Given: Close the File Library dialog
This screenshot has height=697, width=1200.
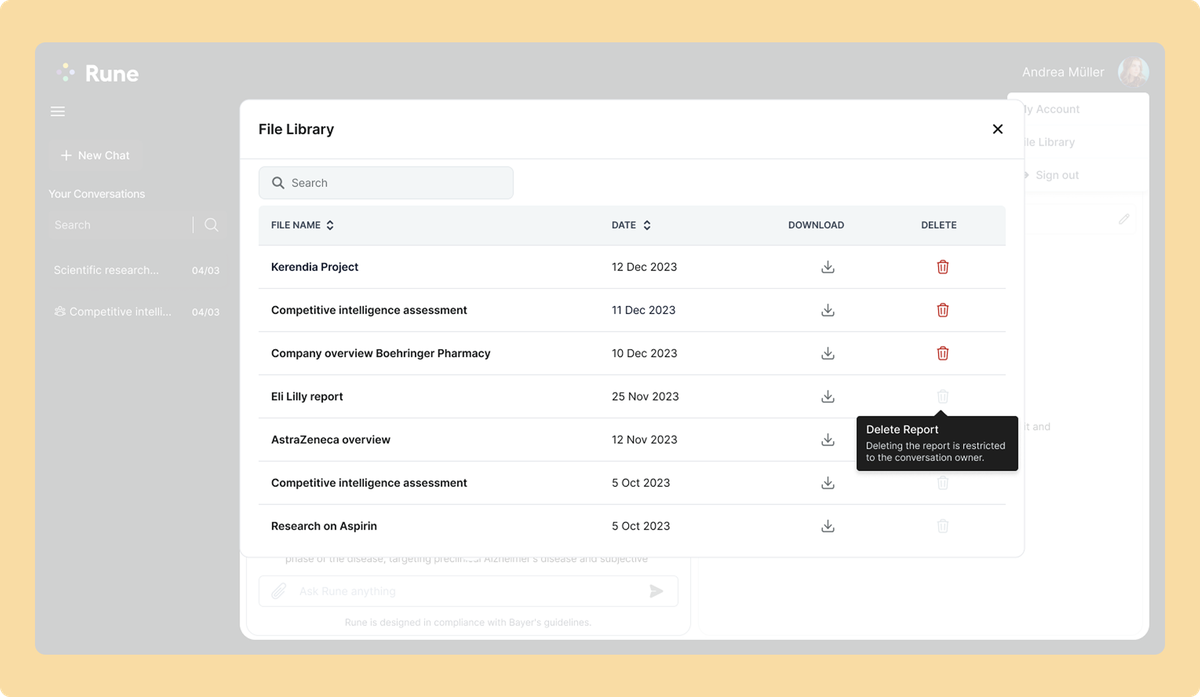Looking at the screenshot, I should (x=997, y=129).
